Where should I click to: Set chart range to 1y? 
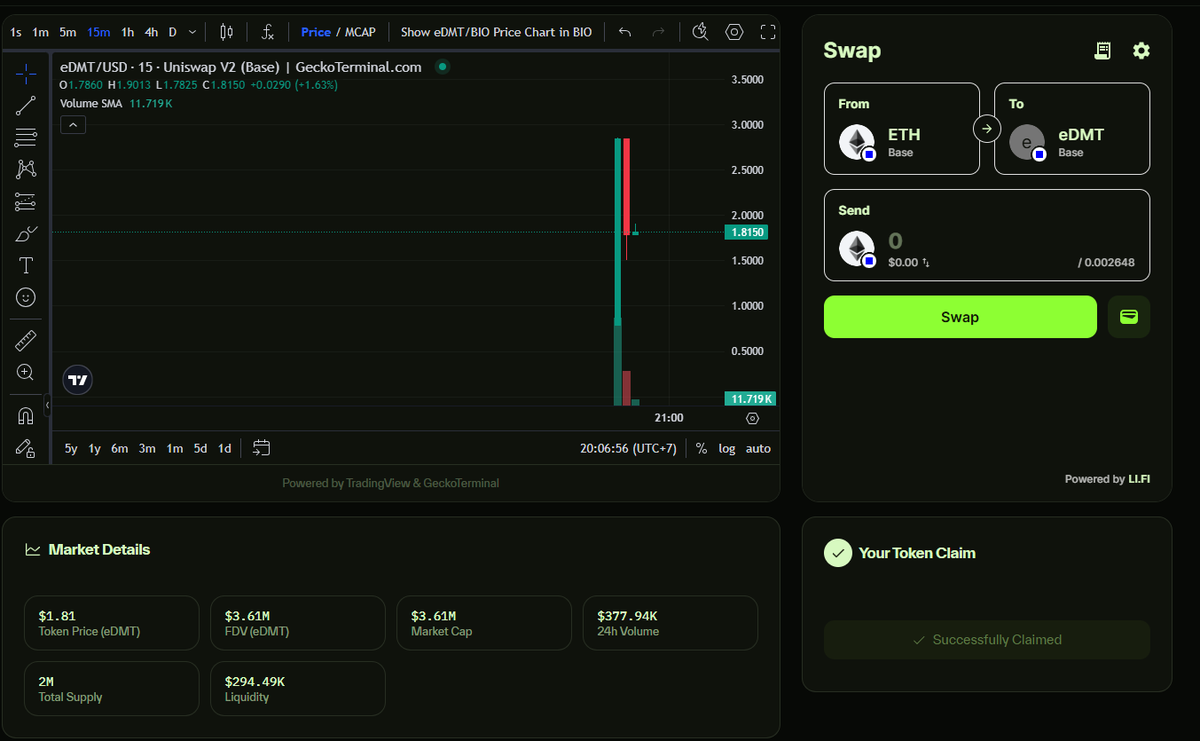point(95,448)
